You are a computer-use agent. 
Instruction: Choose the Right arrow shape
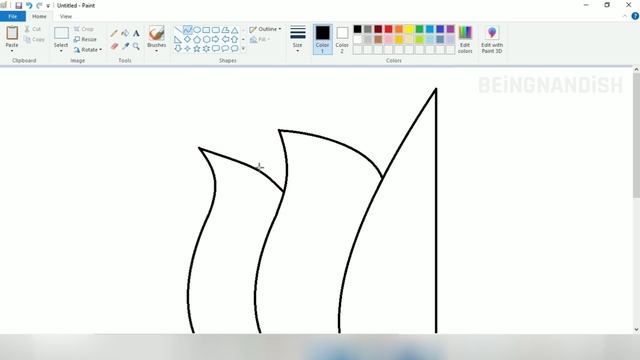tap(216, 39)
